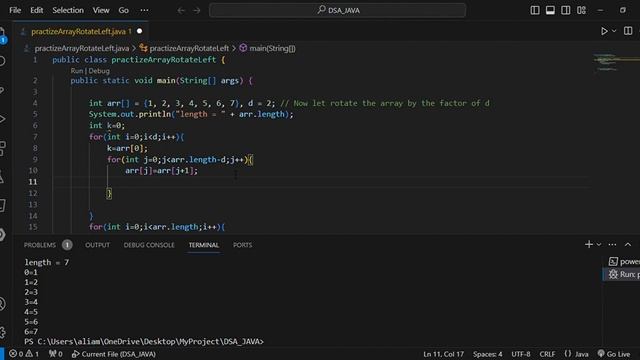This screenshot has height=360, width=640.
Task: Open the Manage gear icon
Action: click(x=2, y=332)
